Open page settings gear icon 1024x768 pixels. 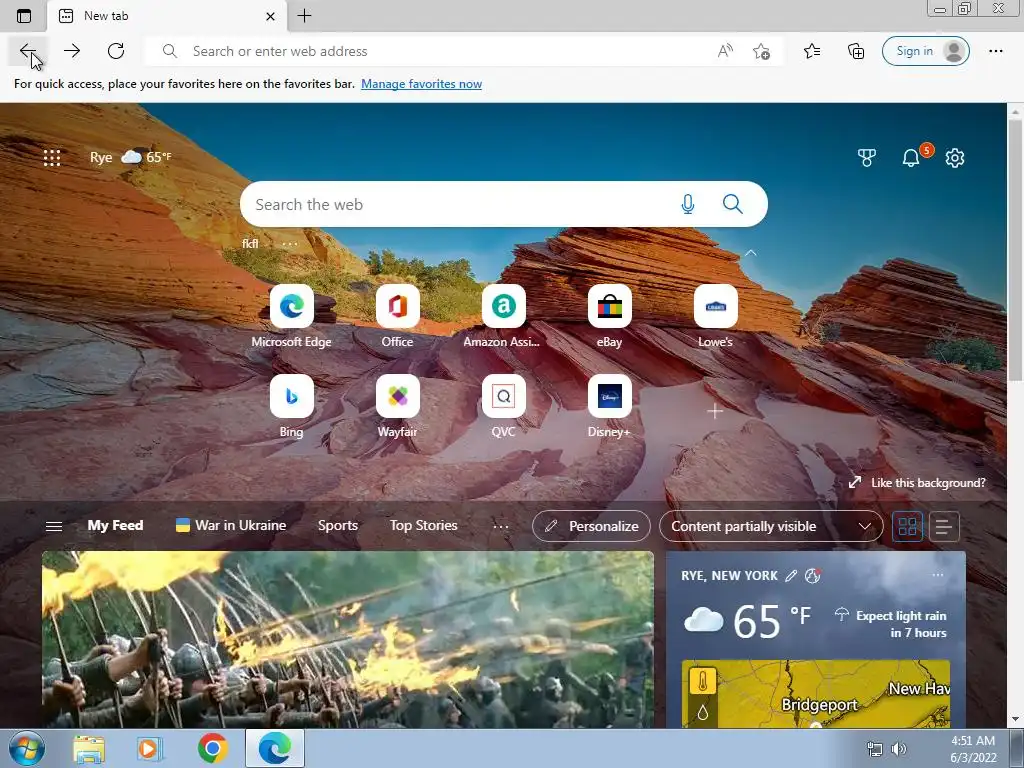[x=955, y=157]
